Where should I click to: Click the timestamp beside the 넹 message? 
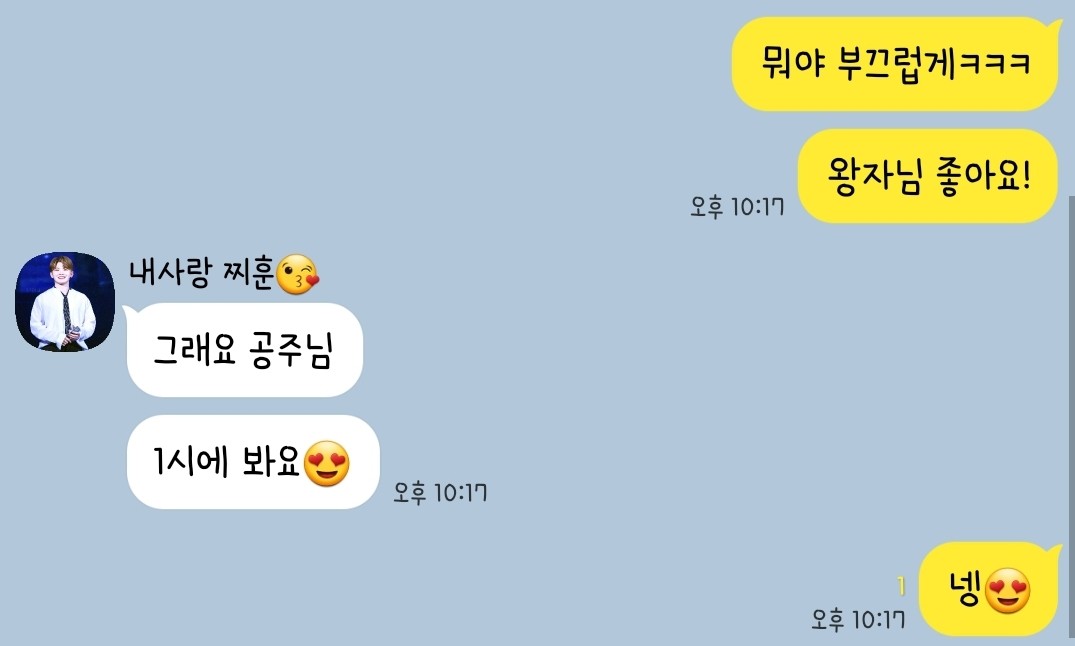tap(858, 620)
